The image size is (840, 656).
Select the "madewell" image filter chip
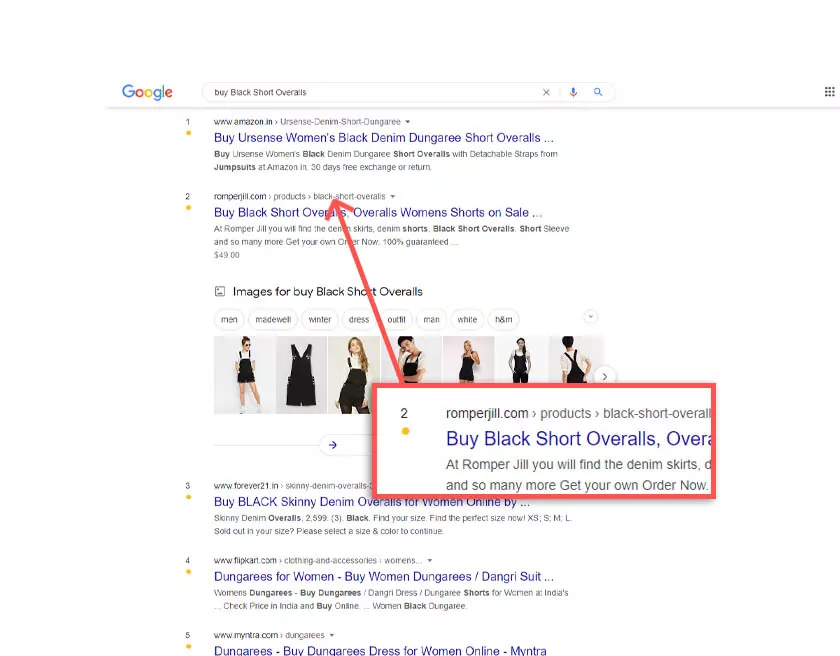(271, 320)
